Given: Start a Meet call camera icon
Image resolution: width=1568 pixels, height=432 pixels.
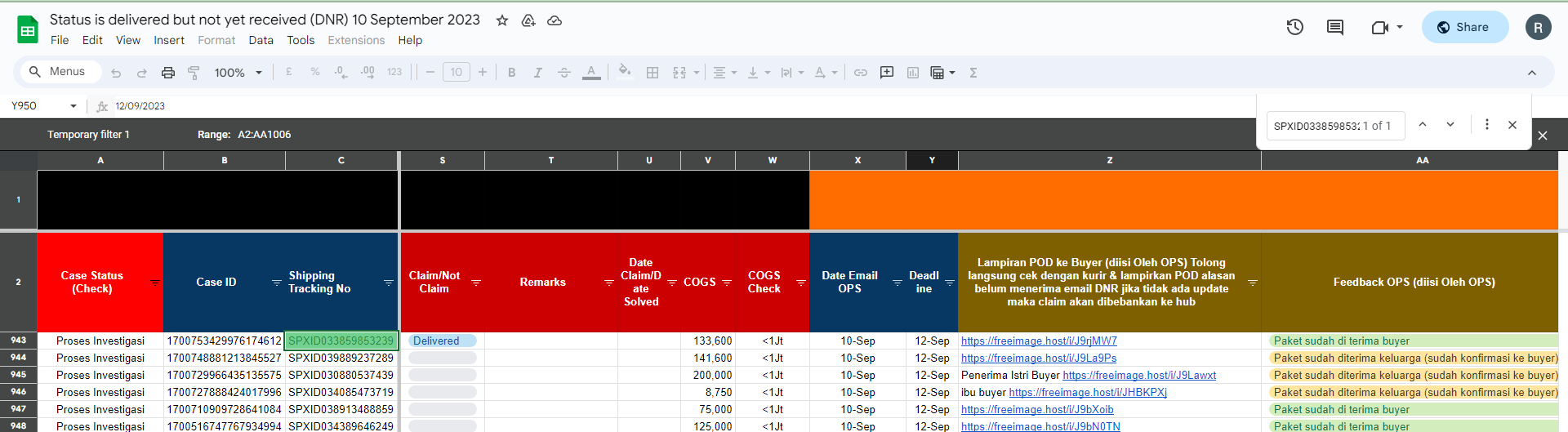Looking at the screenshot, I should pyautogui.click(x=1380, y=27).
